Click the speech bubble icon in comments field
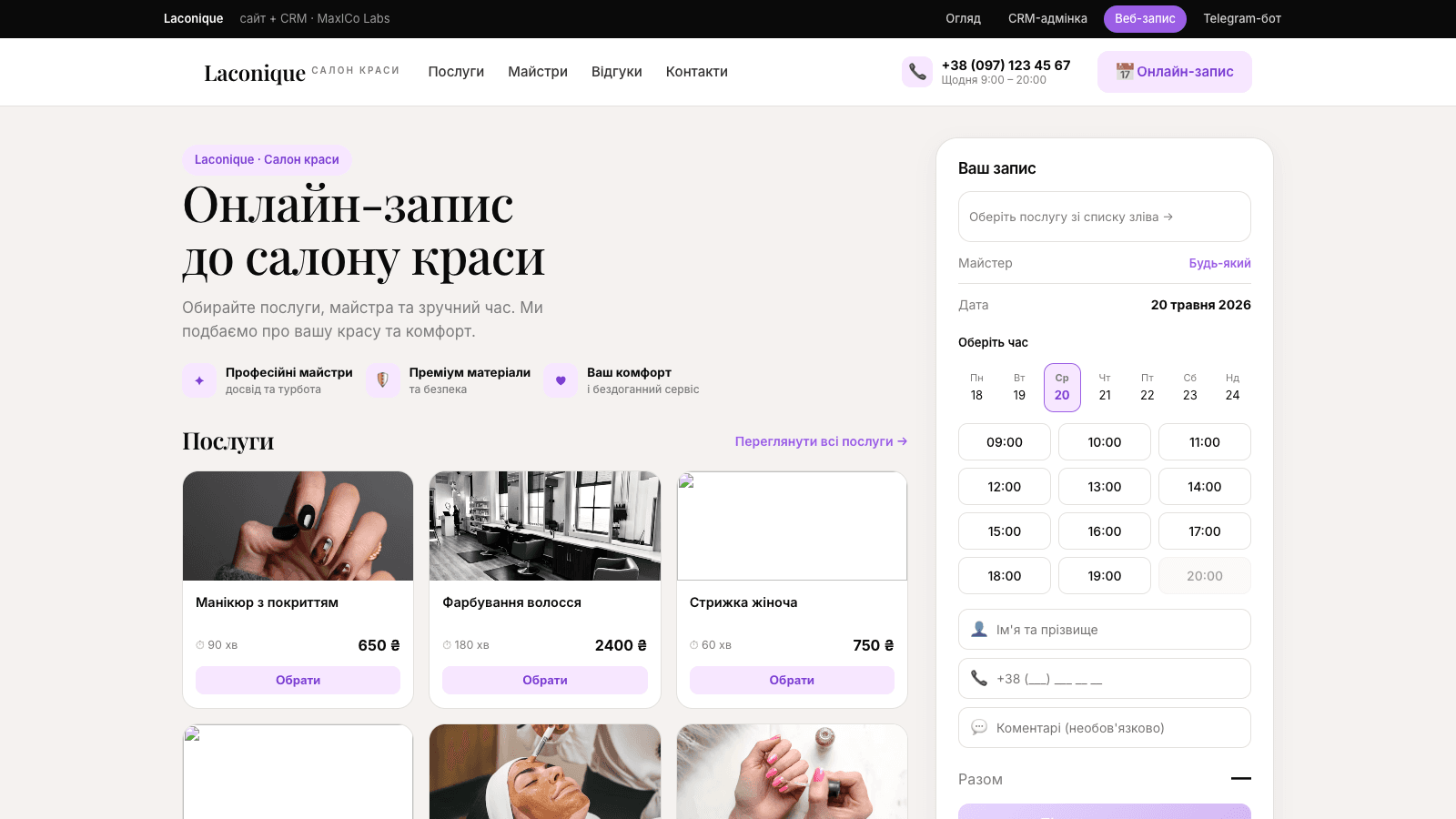The image size is (1456, 819). coord(979,727)
